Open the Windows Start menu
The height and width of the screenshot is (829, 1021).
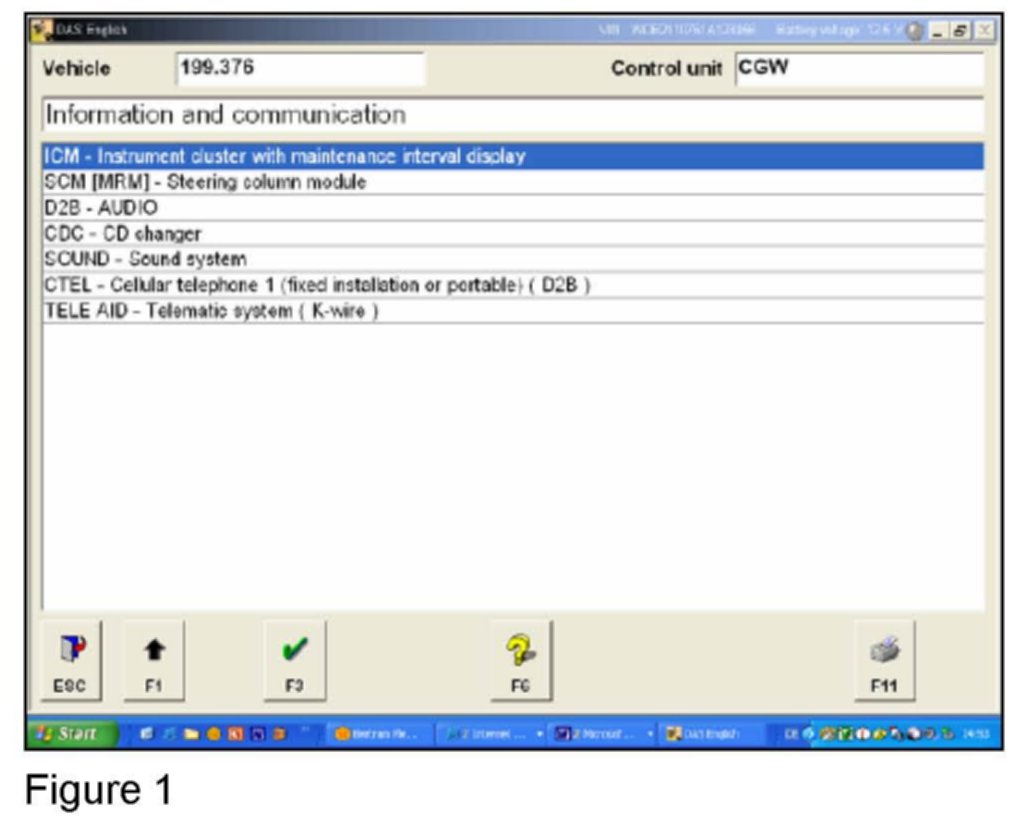(x=72, y=733)
